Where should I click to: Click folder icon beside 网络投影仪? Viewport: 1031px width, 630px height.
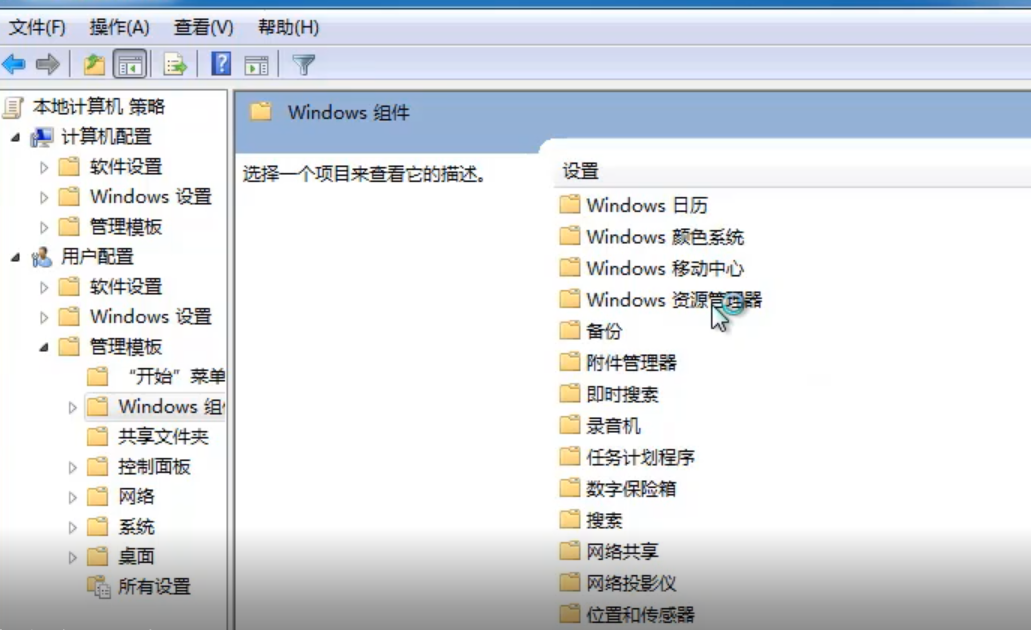(569, 582)
